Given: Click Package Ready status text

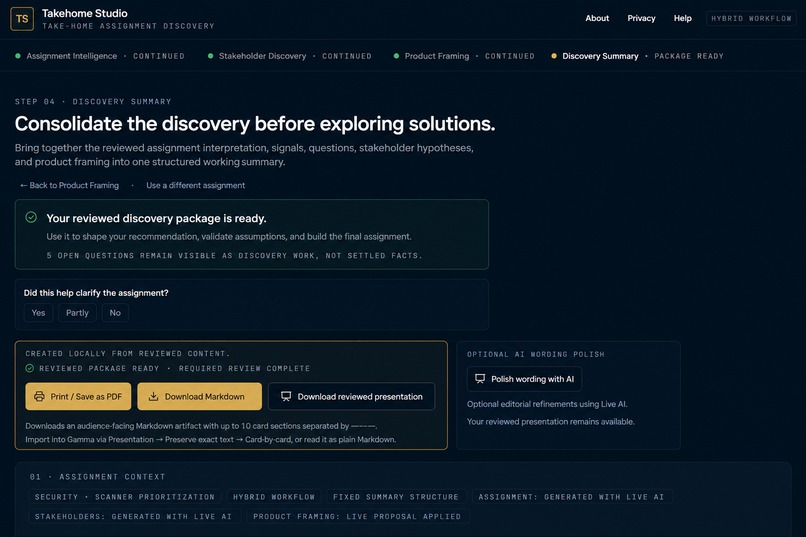Looking at the screenshot, I should coord(689,56).
